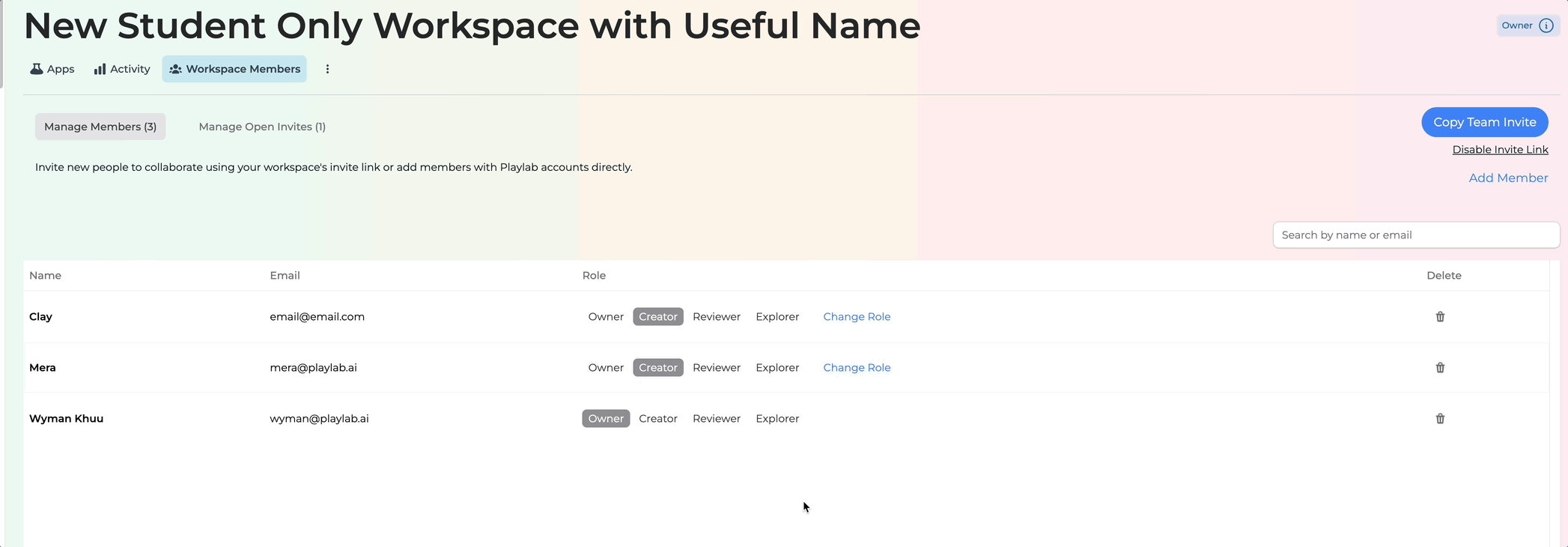Click the Copy Team Invite button

click(1485, 122)
